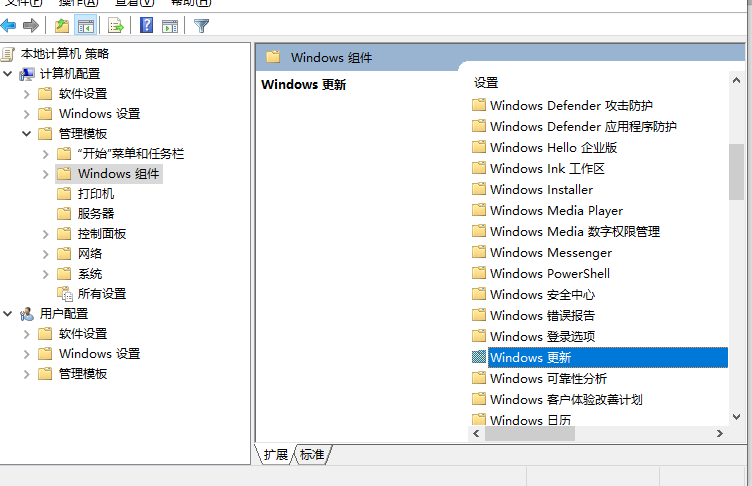Click the Export List toolbar icon

tap(116, 25)
